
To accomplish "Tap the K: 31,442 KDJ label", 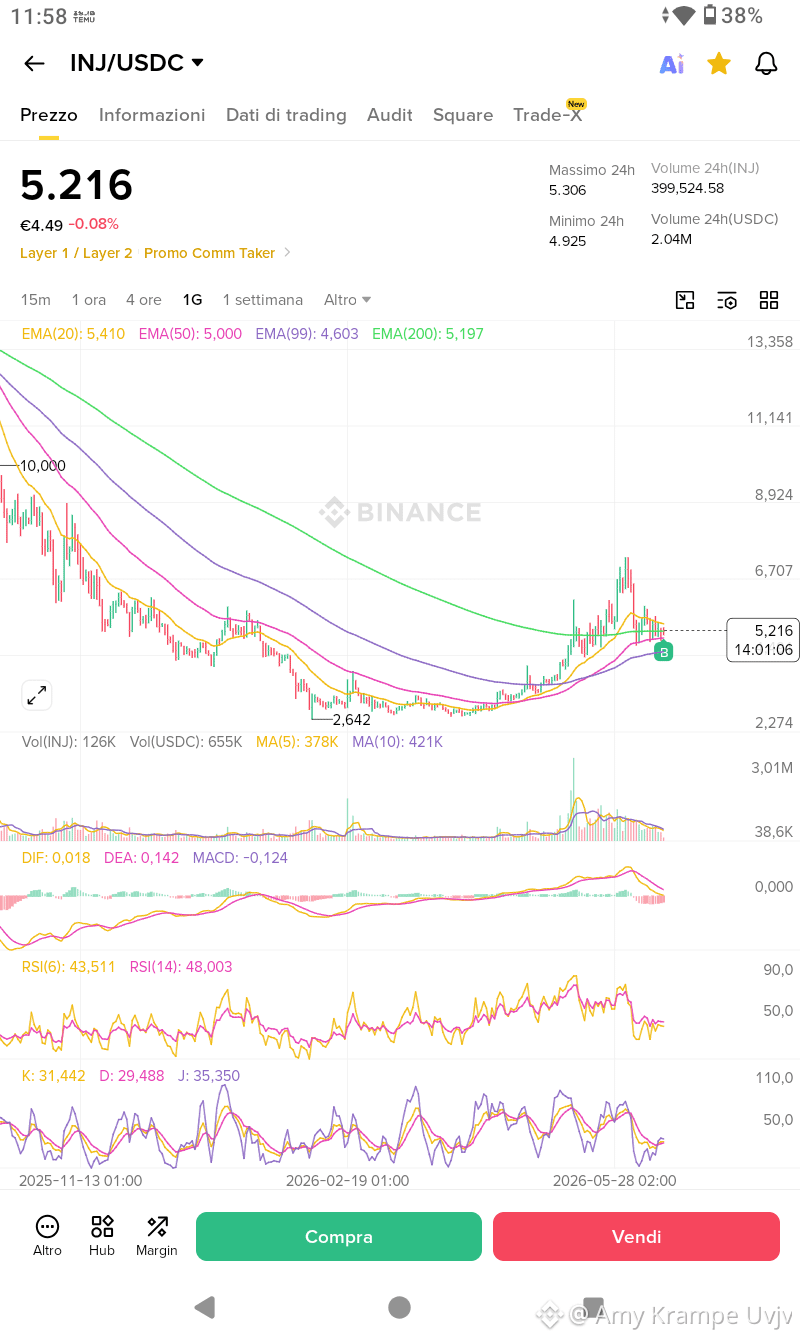I will tap(54, 1076).
